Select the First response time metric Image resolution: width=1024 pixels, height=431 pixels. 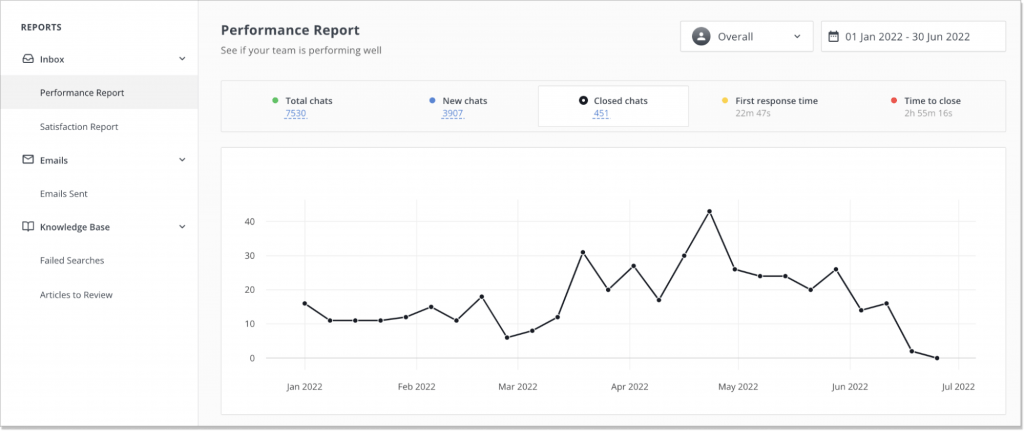(769, 106)
